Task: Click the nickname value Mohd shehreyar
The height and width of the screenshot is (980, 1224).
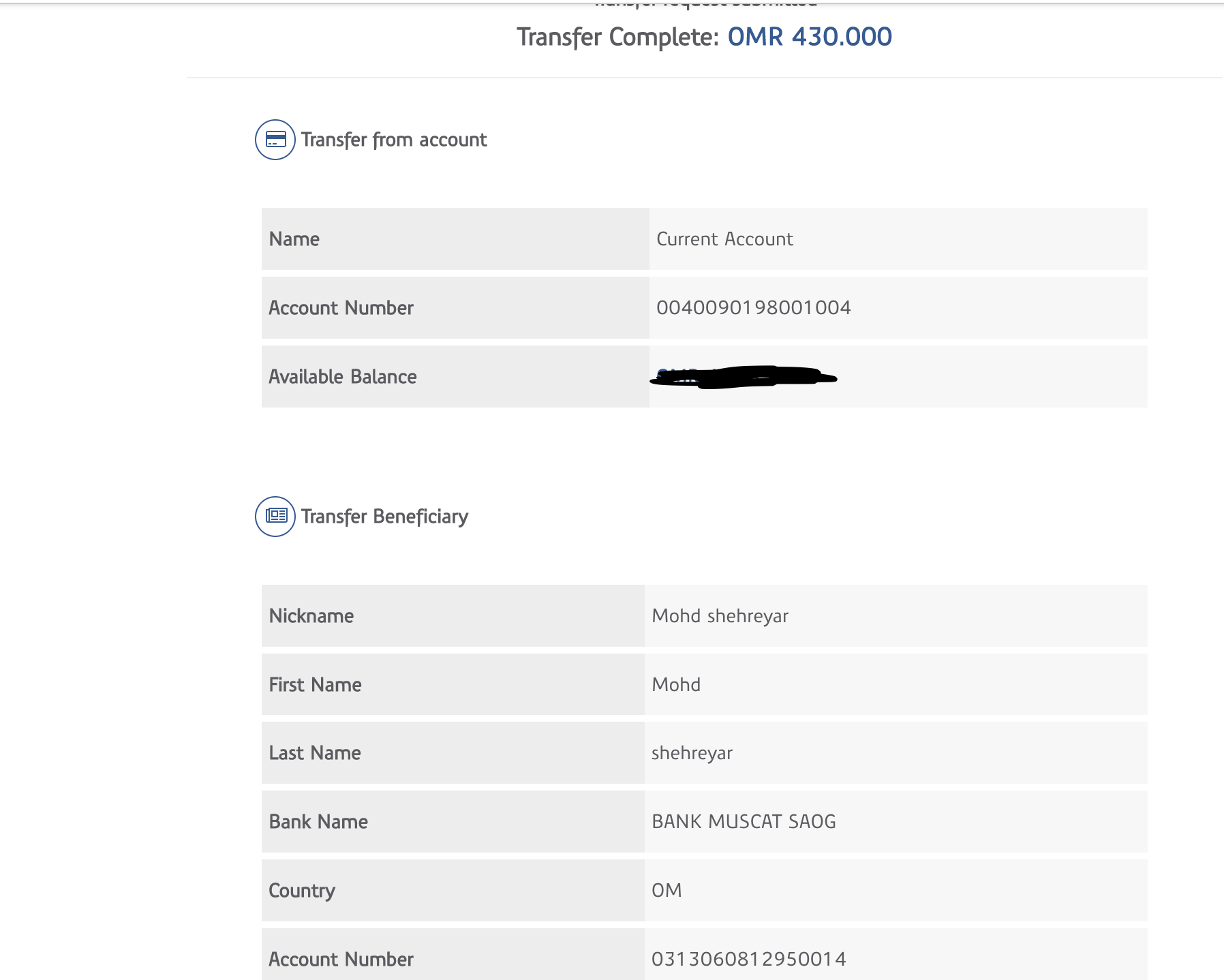Action: pyautogui.click(x=720, y=616)
